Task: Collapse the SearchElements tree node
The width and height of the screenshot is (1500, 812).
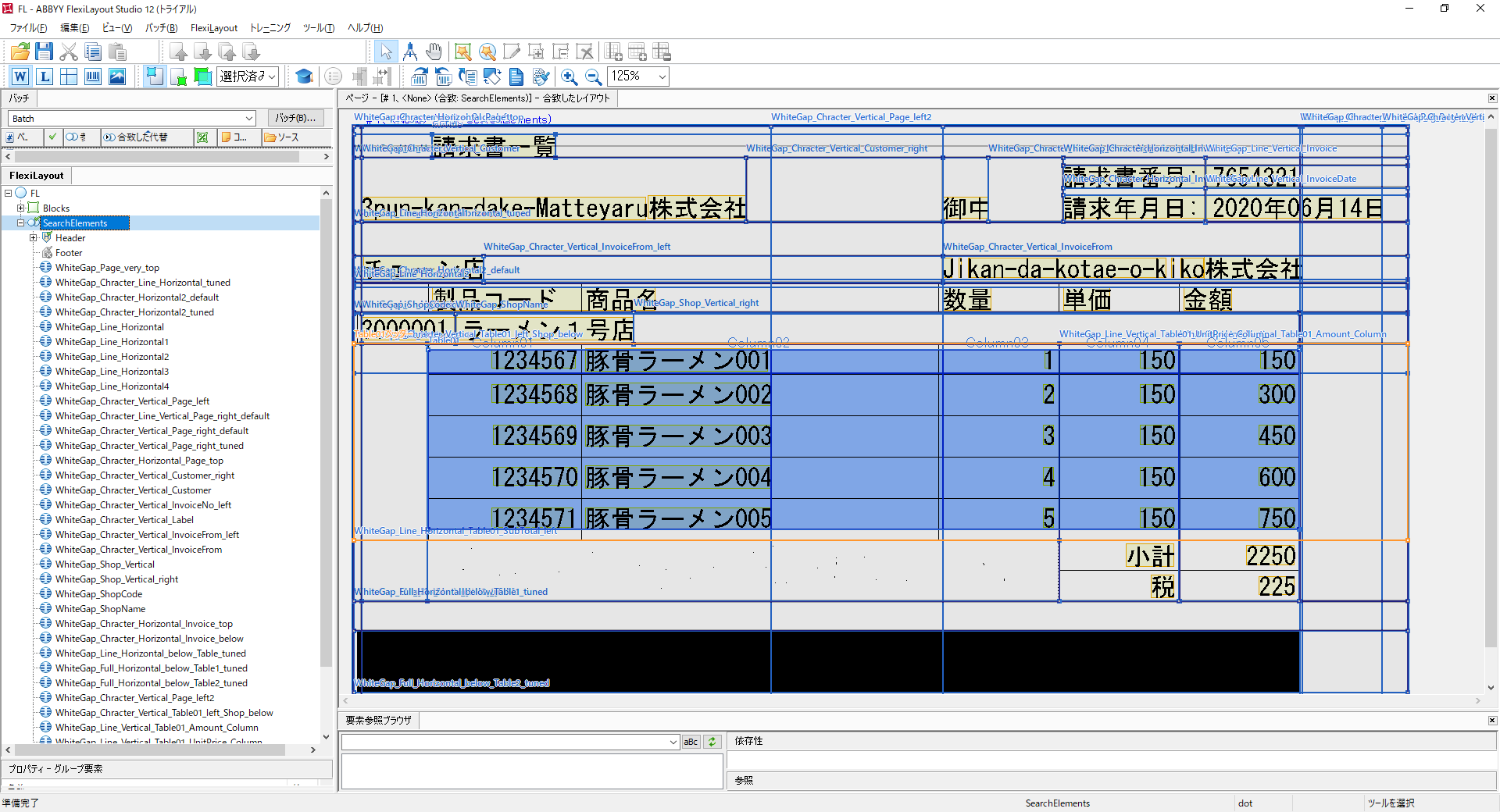Action: (21, 223)
